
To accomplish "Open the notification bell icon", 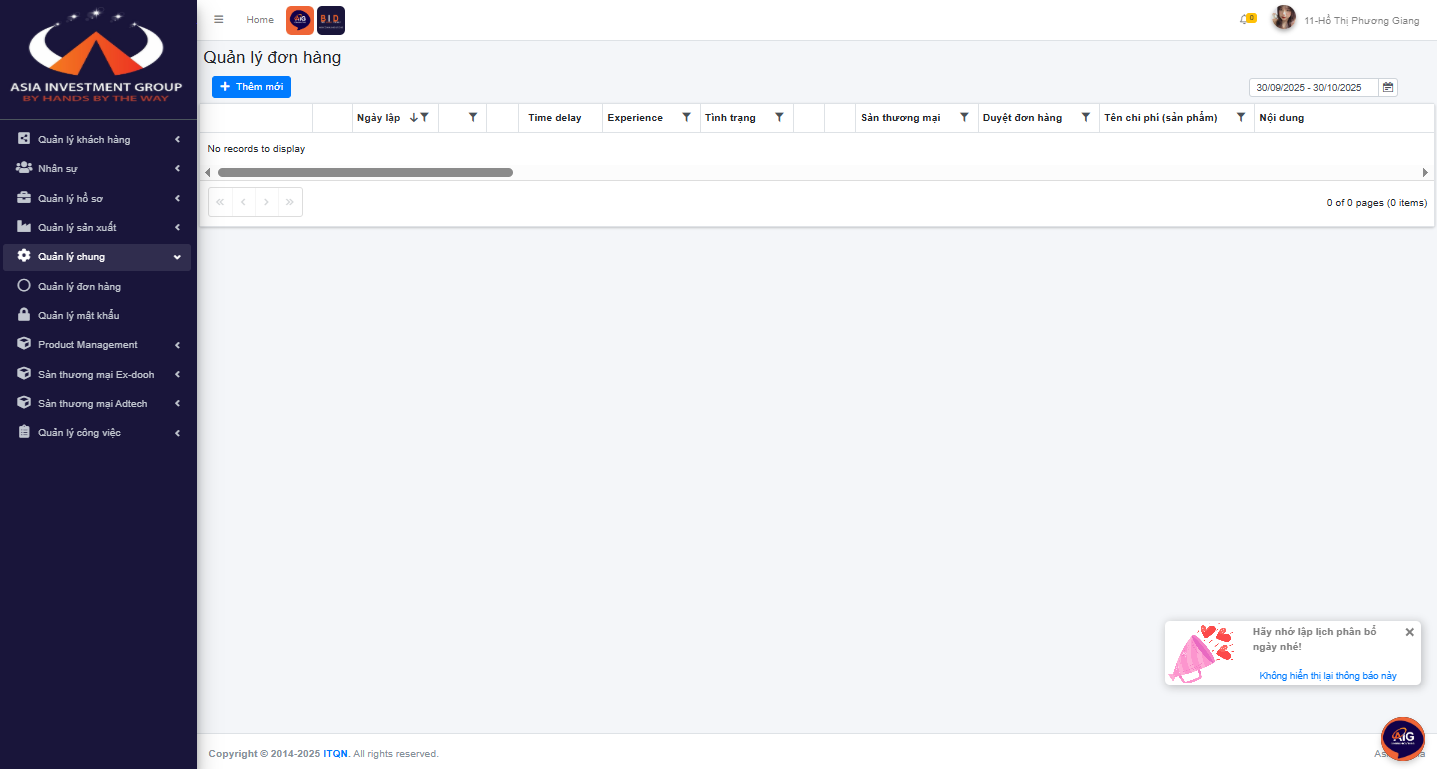I will [1245, 20].
